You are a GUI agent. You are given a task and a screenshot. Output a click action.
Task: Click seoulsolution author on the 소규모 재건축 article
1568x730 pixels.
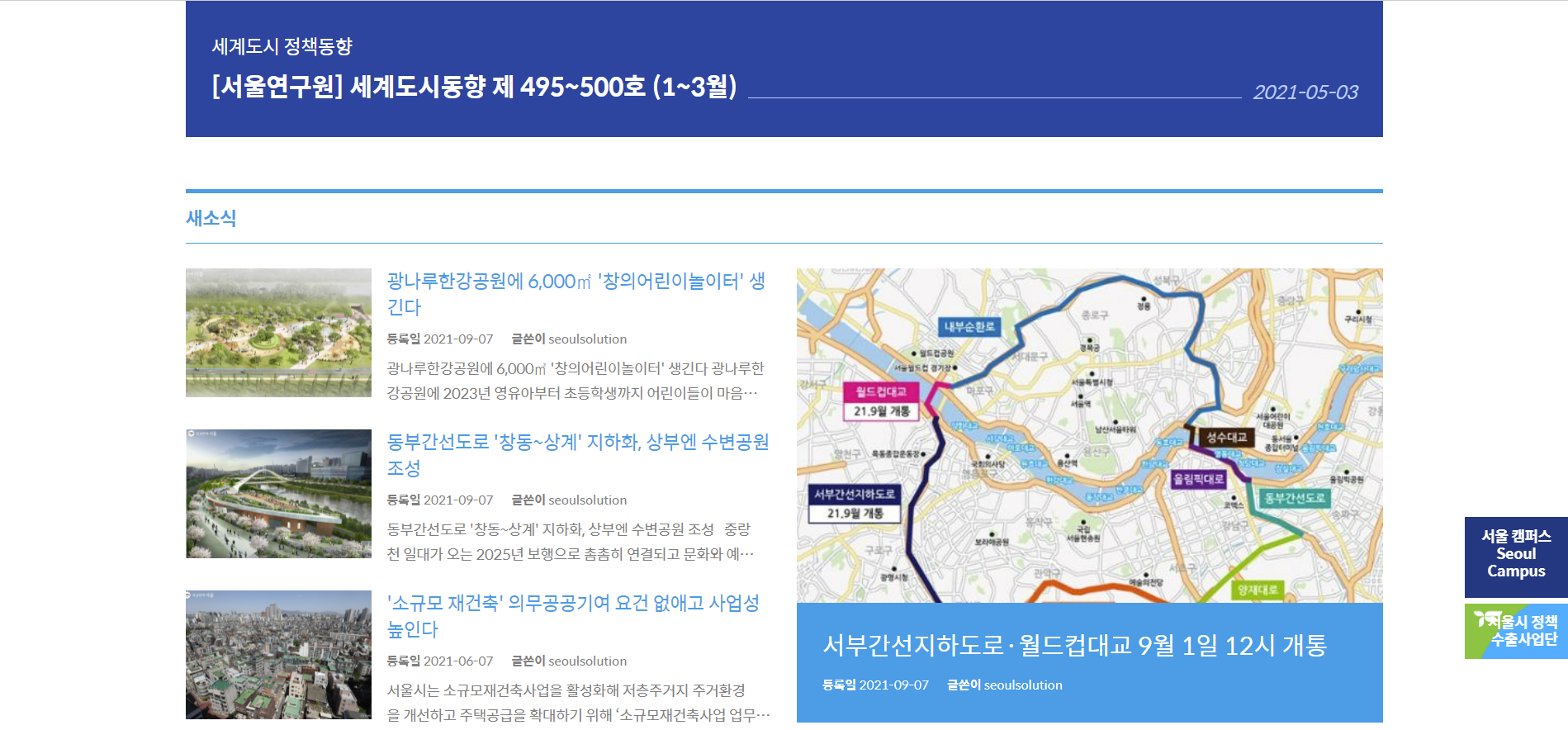tap(587, 661)
